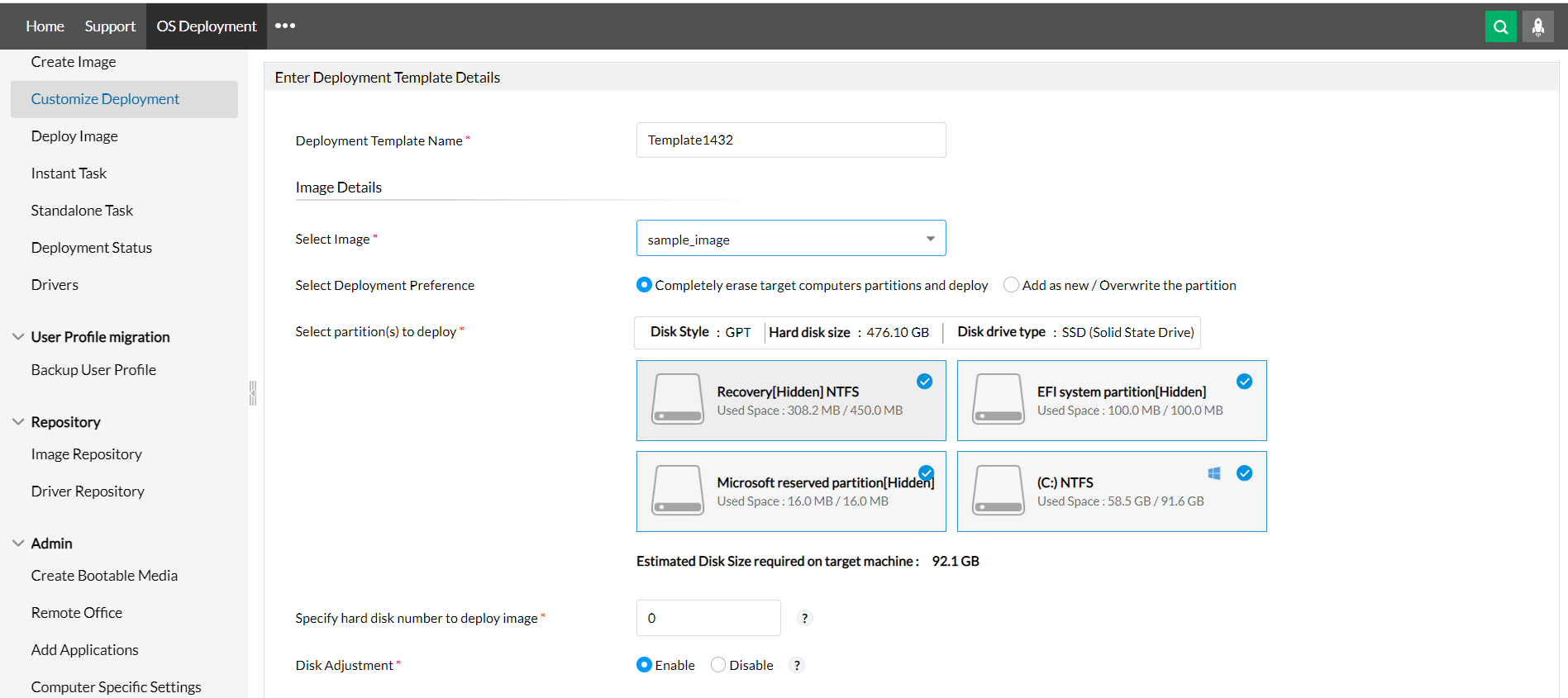Click the Deployment Template Name field
1568x698 pixels.
[790, 140]
